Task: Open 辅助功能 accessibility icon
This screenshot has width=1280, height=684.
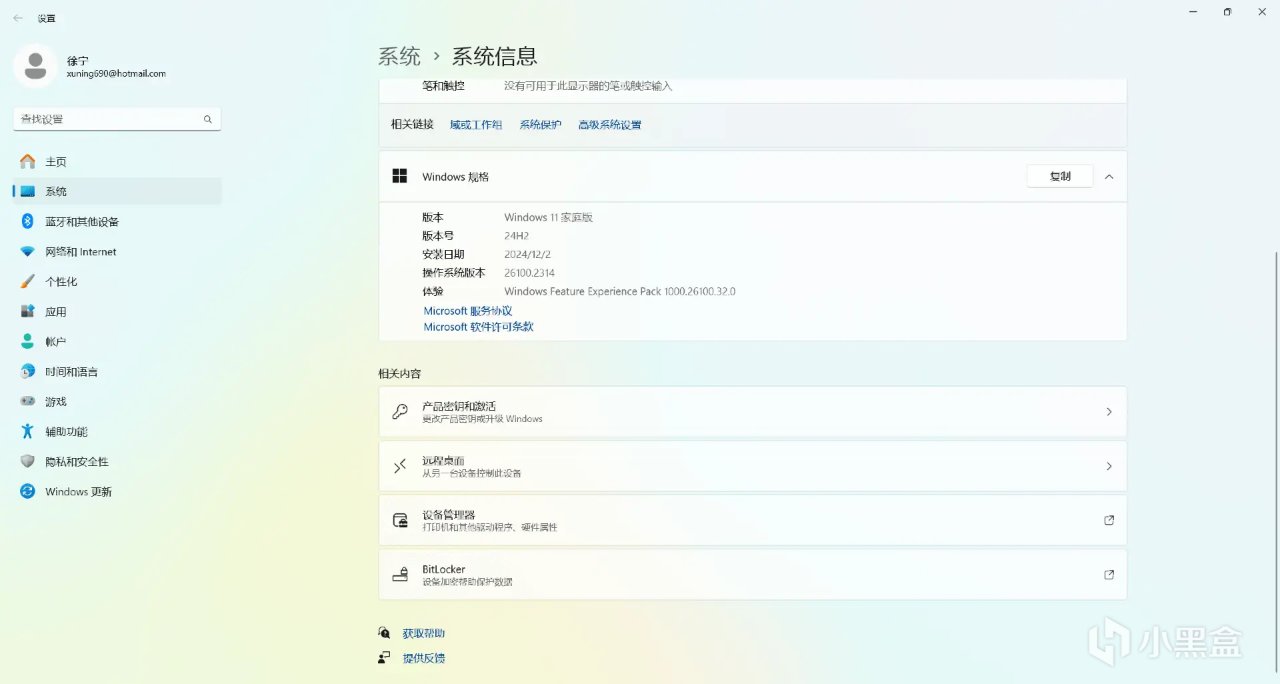Action: click(28, 431)
